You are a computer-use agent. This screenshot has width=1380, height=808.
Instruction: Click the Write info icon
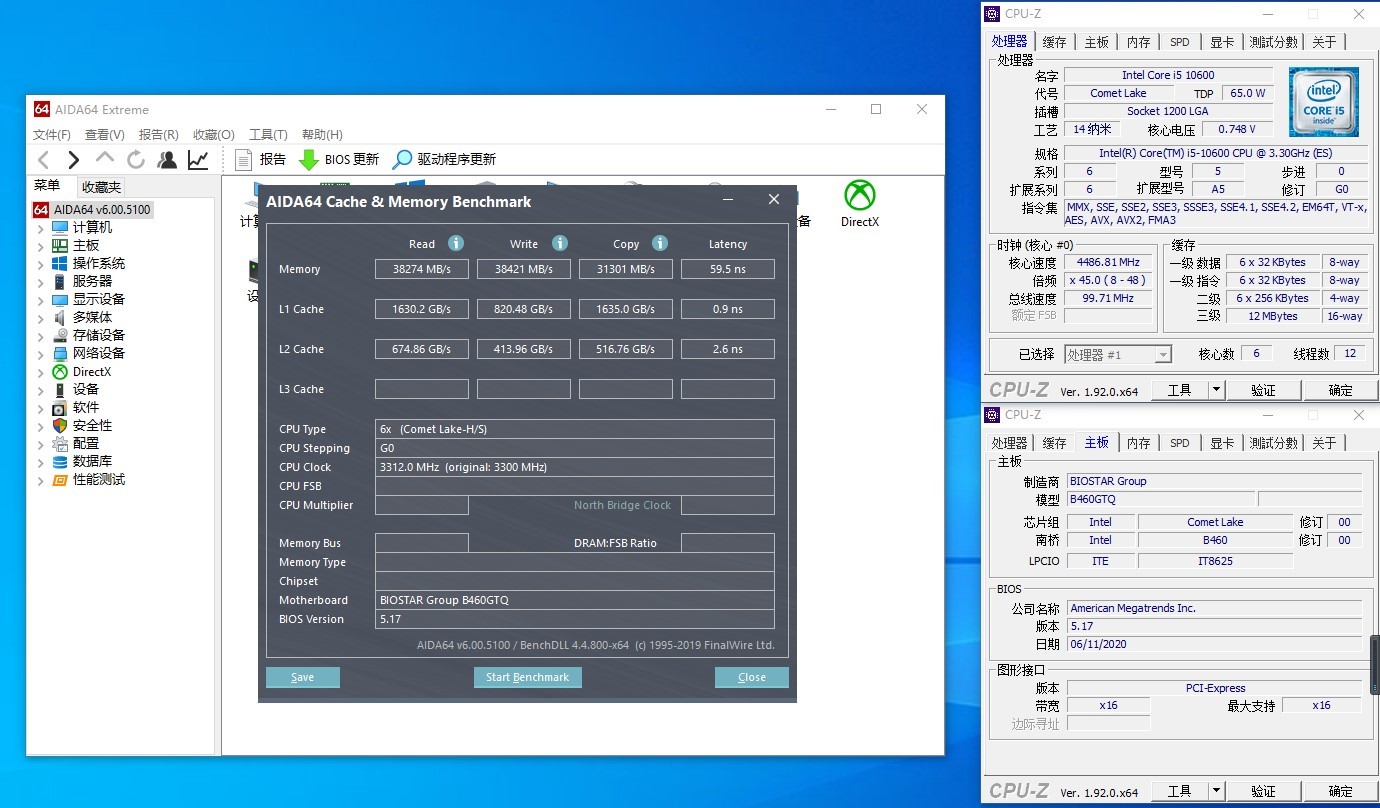(560, 243)
